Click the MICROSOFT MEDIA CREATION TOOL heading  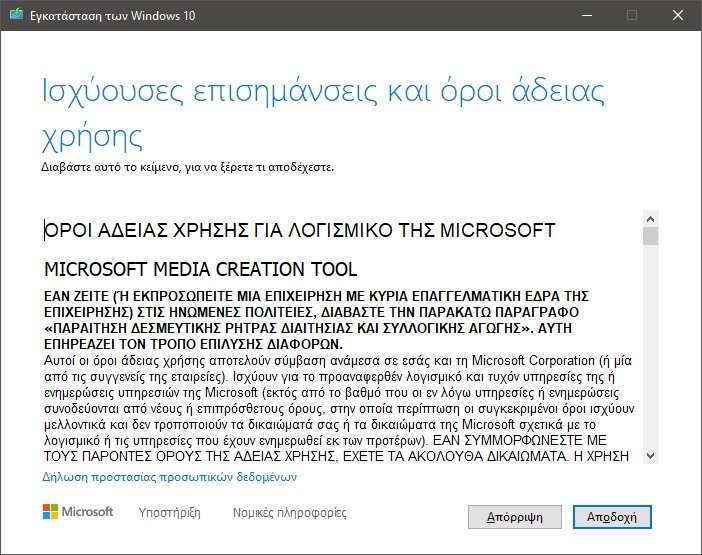[201, 270]
